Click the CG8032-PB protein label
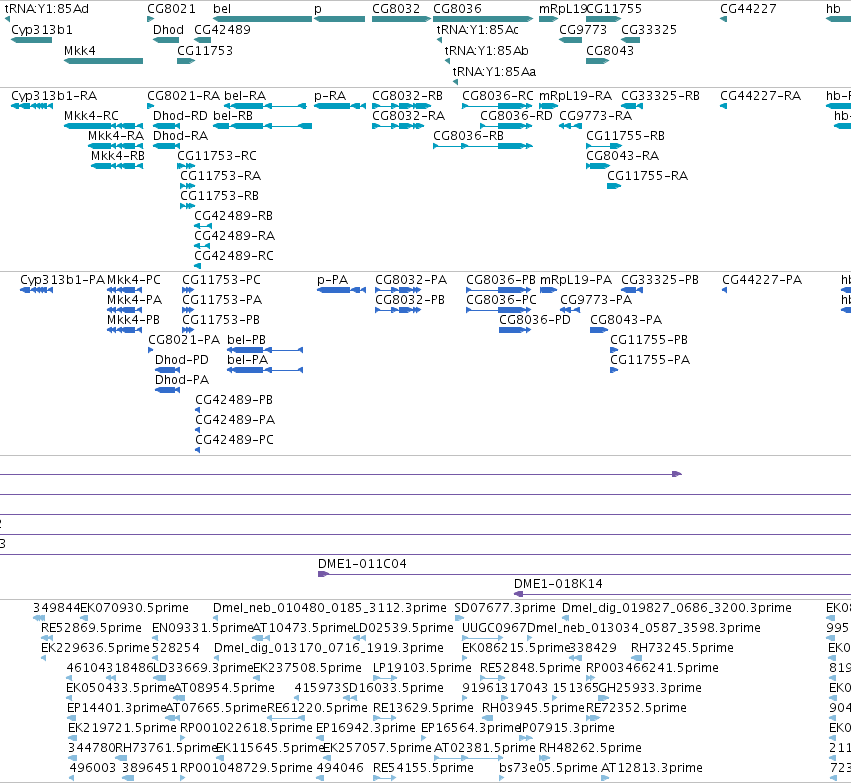Screen dimensions: 851x783 [410, 300]
